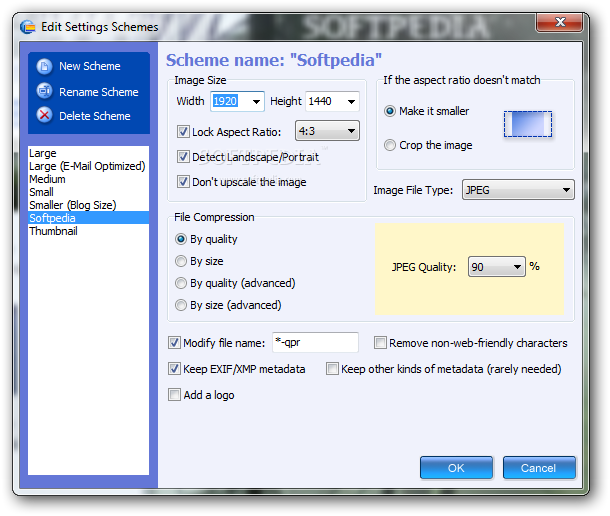Toggle Lock Aspect Ratio checkbox
610x516 pixels.
[x=183, y=132]
